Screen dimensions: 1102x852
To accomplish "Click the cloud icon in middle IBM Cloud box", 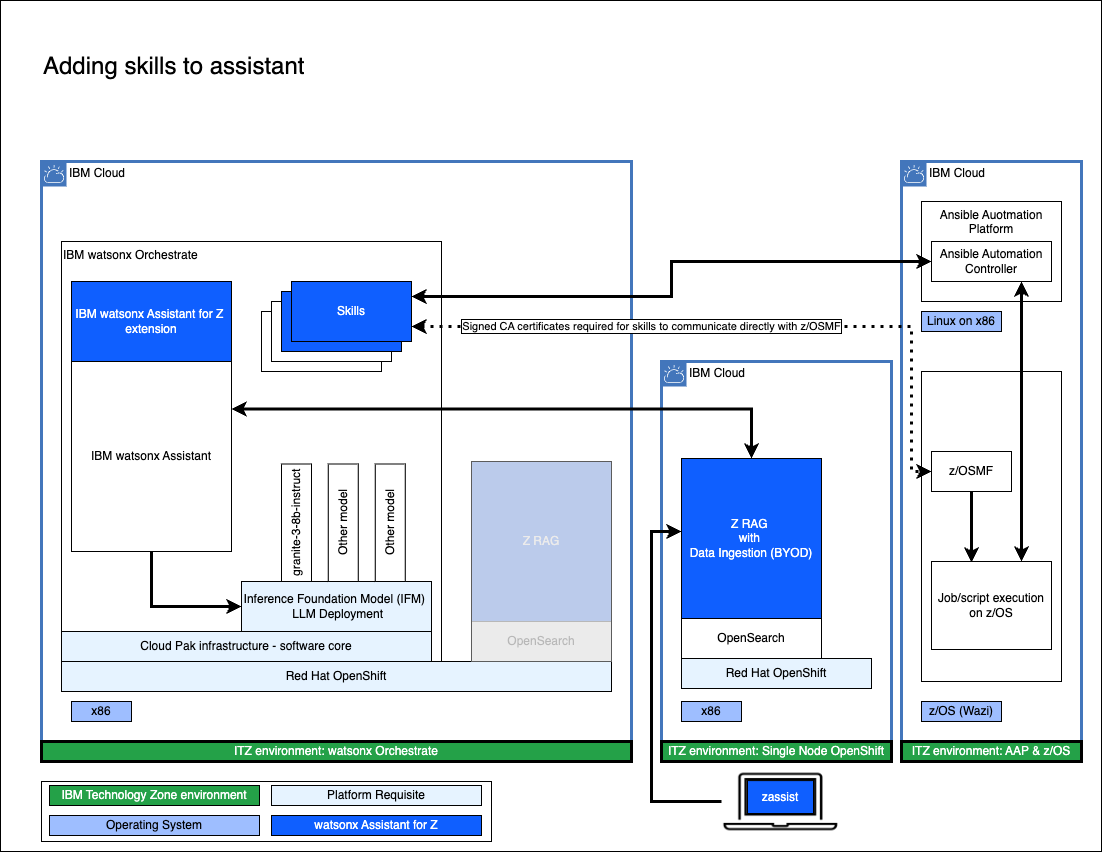I will pyautogui.click(x=674, y=374).
